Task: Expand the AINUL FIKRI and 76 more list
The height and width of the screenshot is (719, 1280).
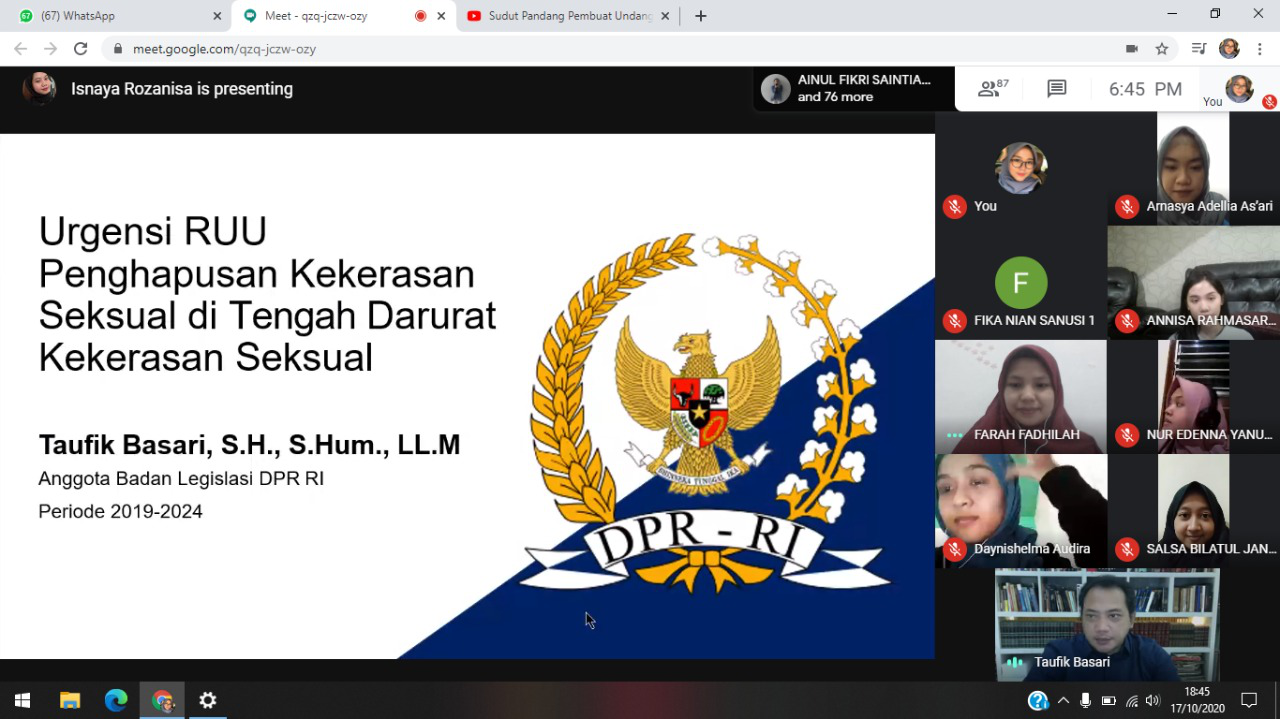Action: point(855,89)
